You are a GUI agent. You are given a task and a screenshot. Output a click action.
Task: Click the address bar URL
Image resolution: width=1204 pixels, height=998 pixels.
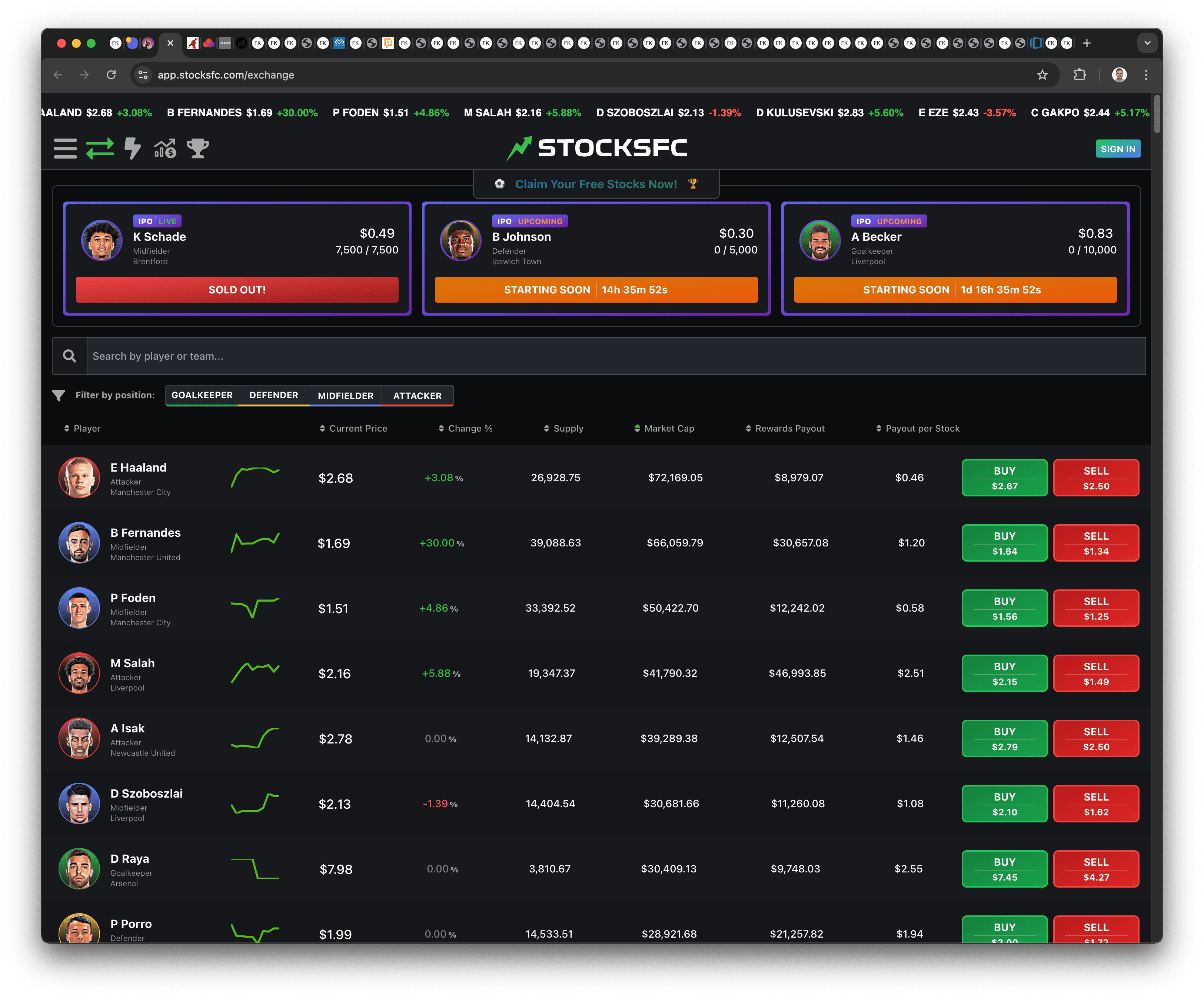[226, 74]
